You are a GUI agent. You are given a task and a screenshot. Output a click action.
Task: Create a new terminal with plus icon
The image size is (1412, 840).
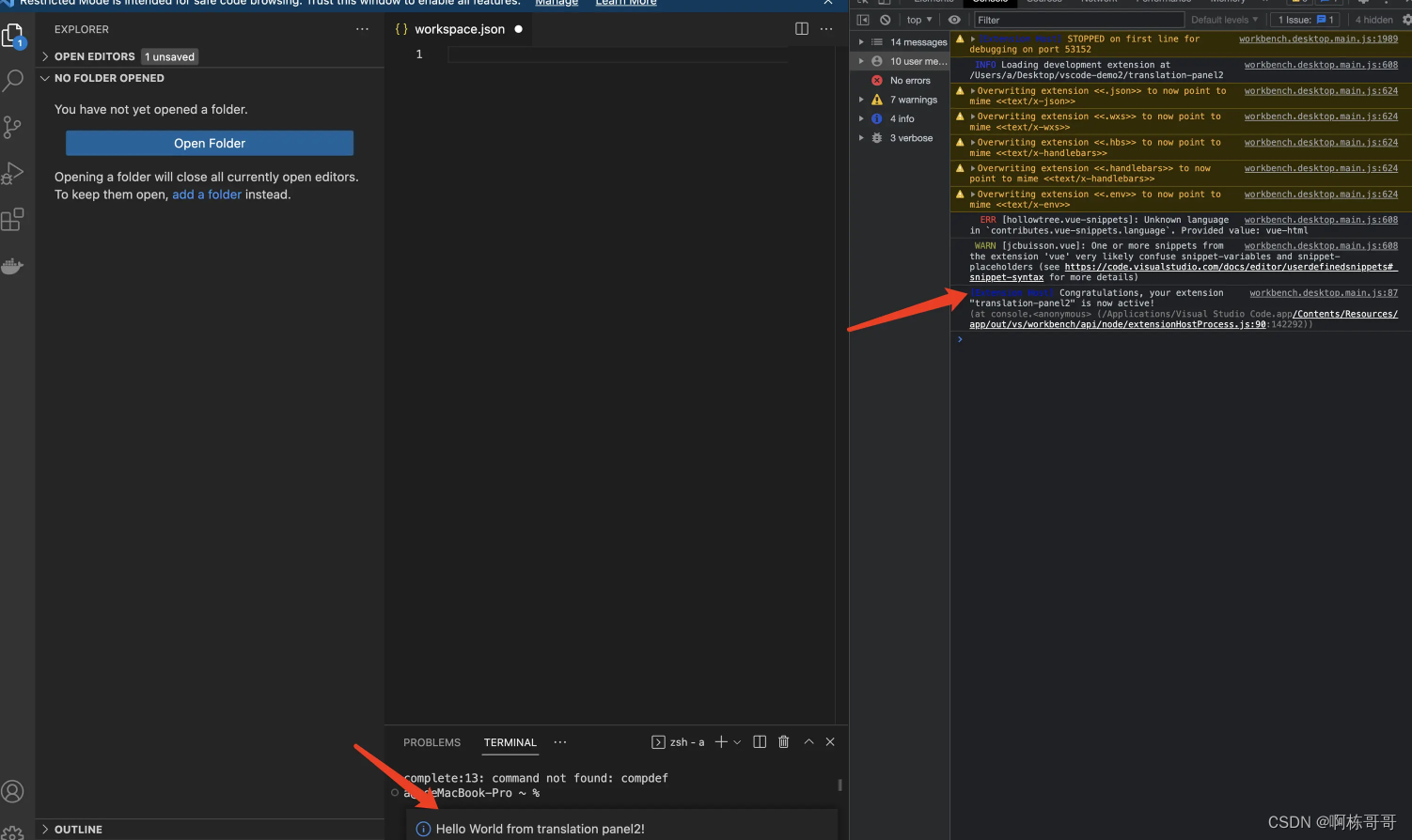tap(721, 742)
